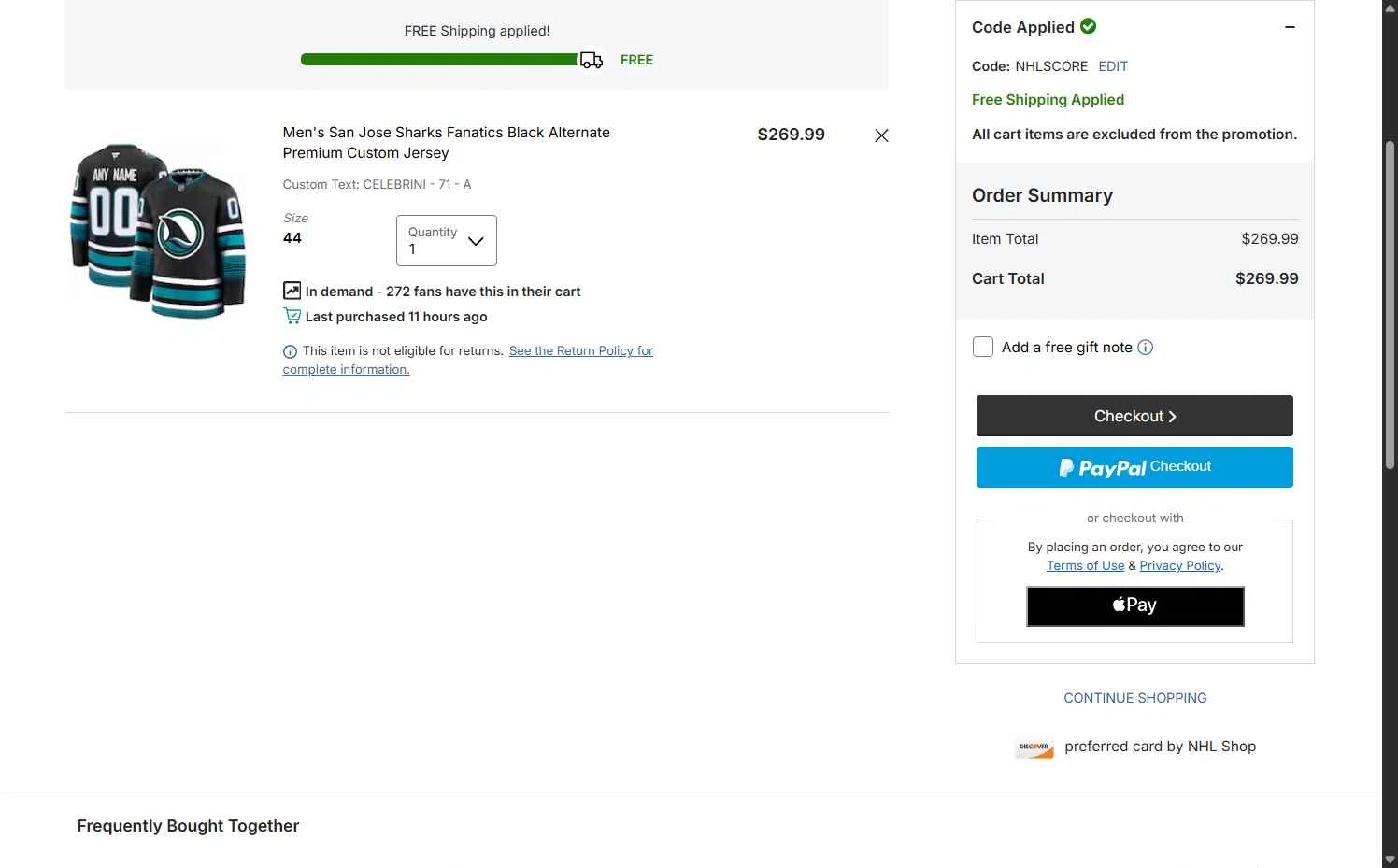Click the free shipping truck icon
Image resolution: width=1398 pixels, height=868 pixels.
(592, 61)
